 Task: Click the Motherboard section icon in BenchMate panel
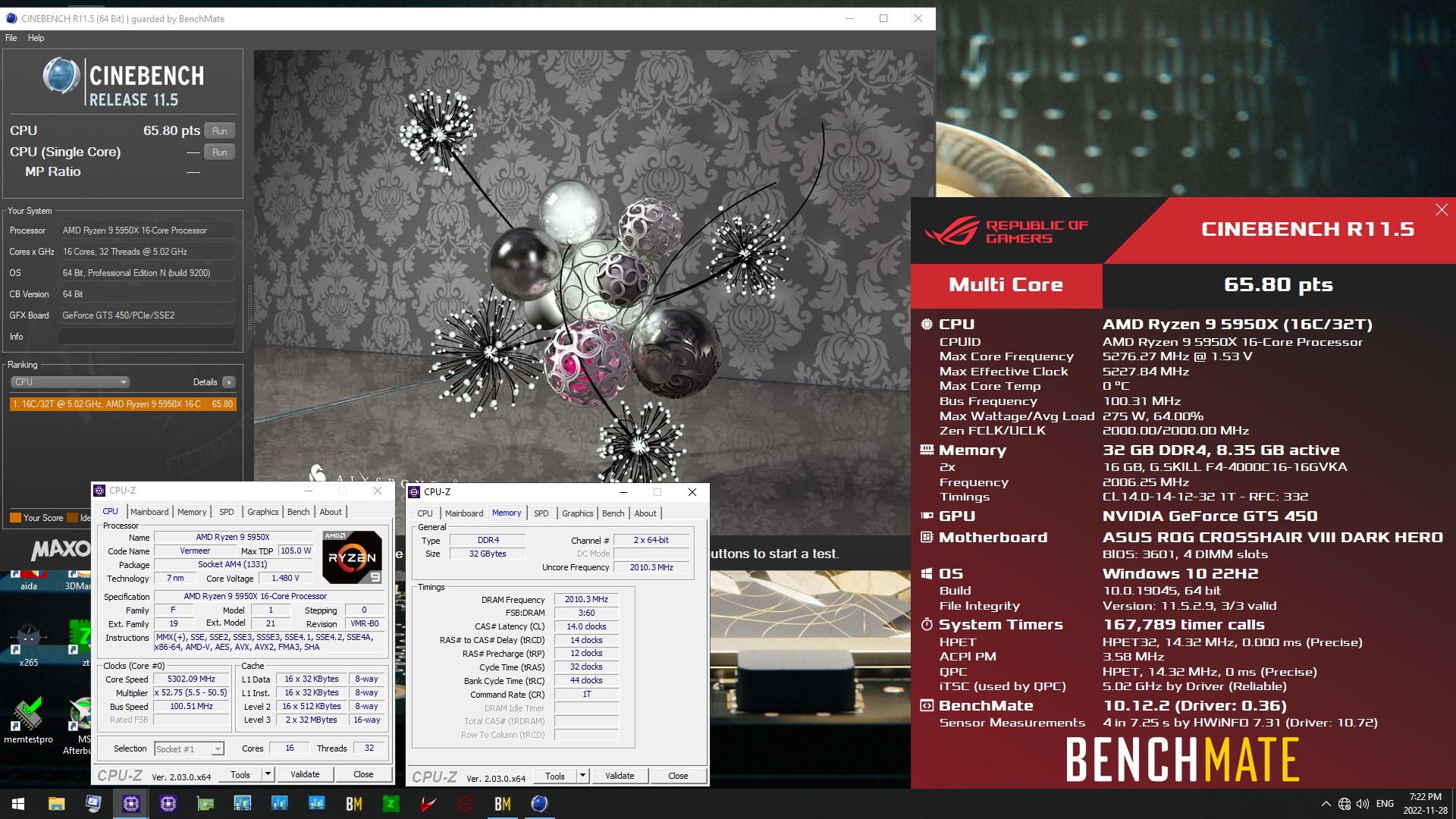coord(927,537)
